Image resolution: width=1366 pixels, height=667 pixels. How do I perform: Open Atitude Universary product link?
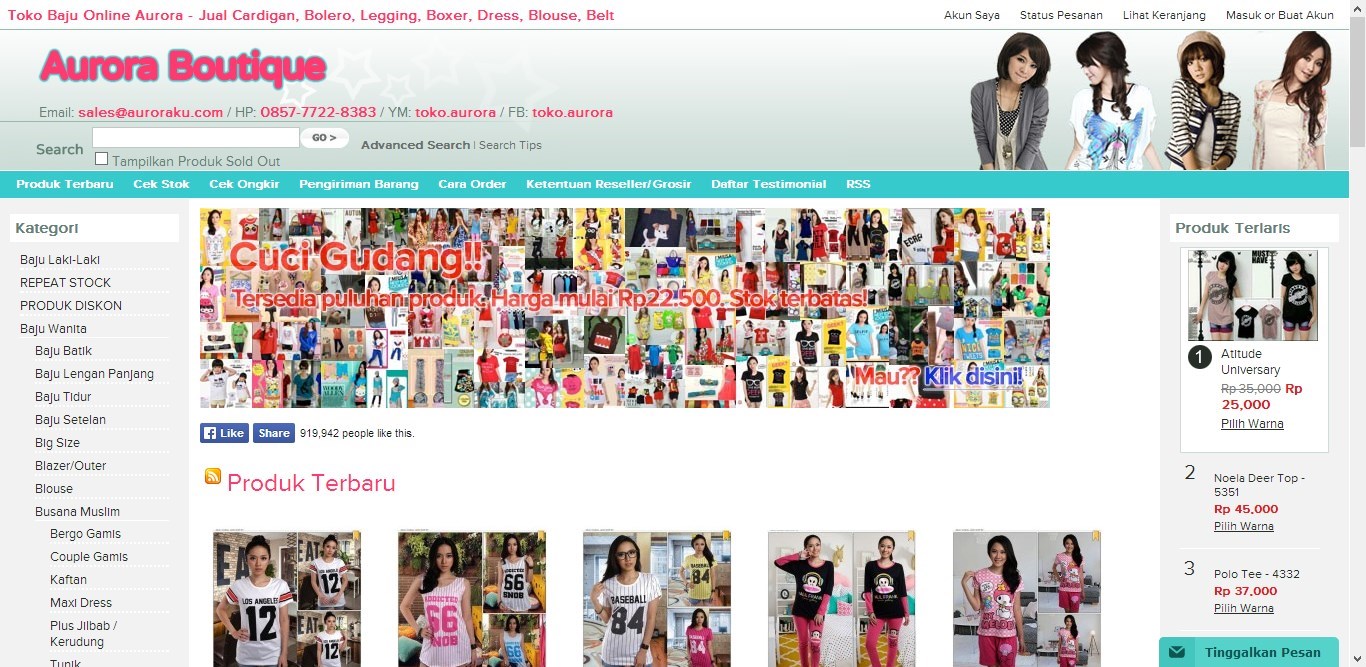click(x=1250, y=362)
